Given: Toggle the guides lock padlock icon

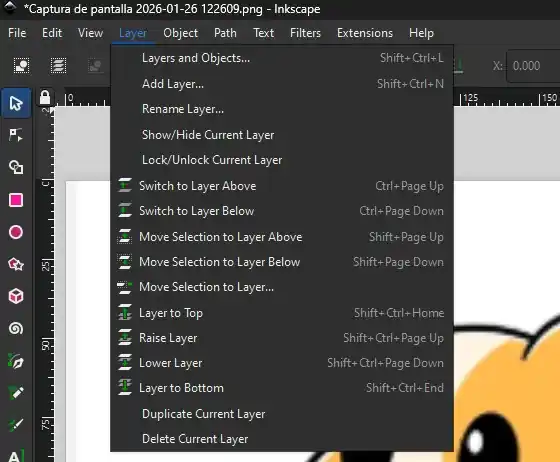Looking at the screenshot, I should tap(45, 97).
